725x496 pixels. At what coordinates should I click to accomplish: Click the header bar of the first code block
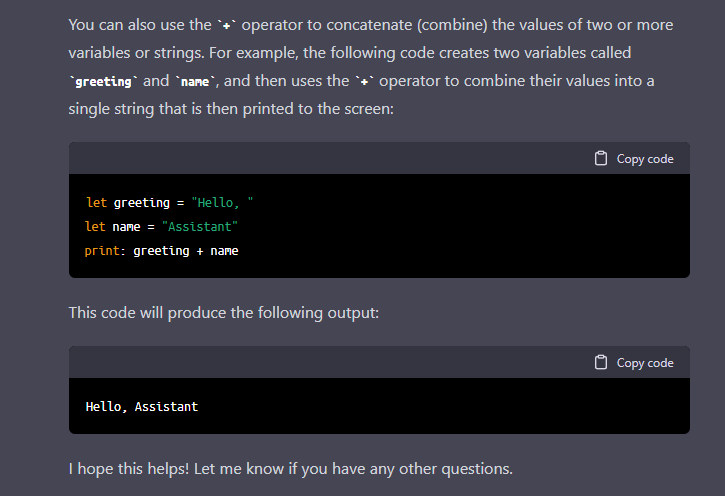pyautogui.click(x=379, y=159)
